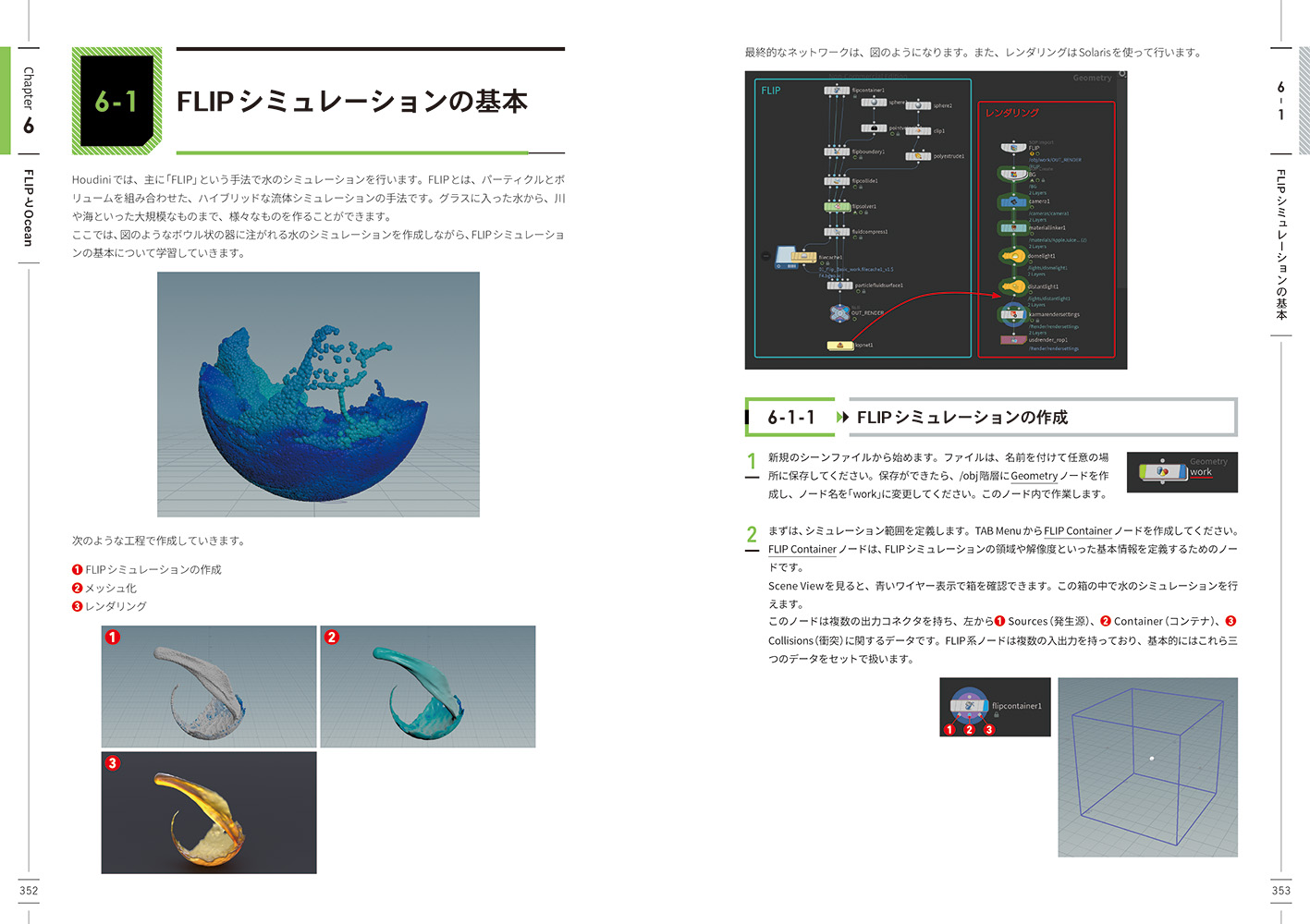Click the underlined Geometry text in step 1
The height and width of the screenshot is (924, 1310).
1034,476
